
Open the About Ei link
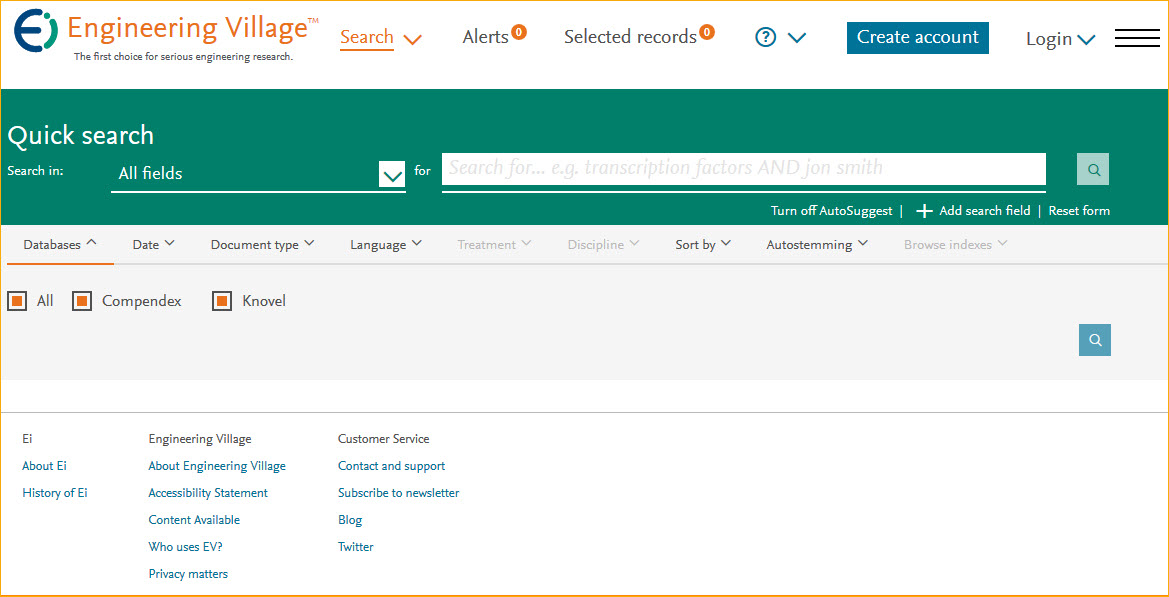pyautogui.click(x=44, y=466)
